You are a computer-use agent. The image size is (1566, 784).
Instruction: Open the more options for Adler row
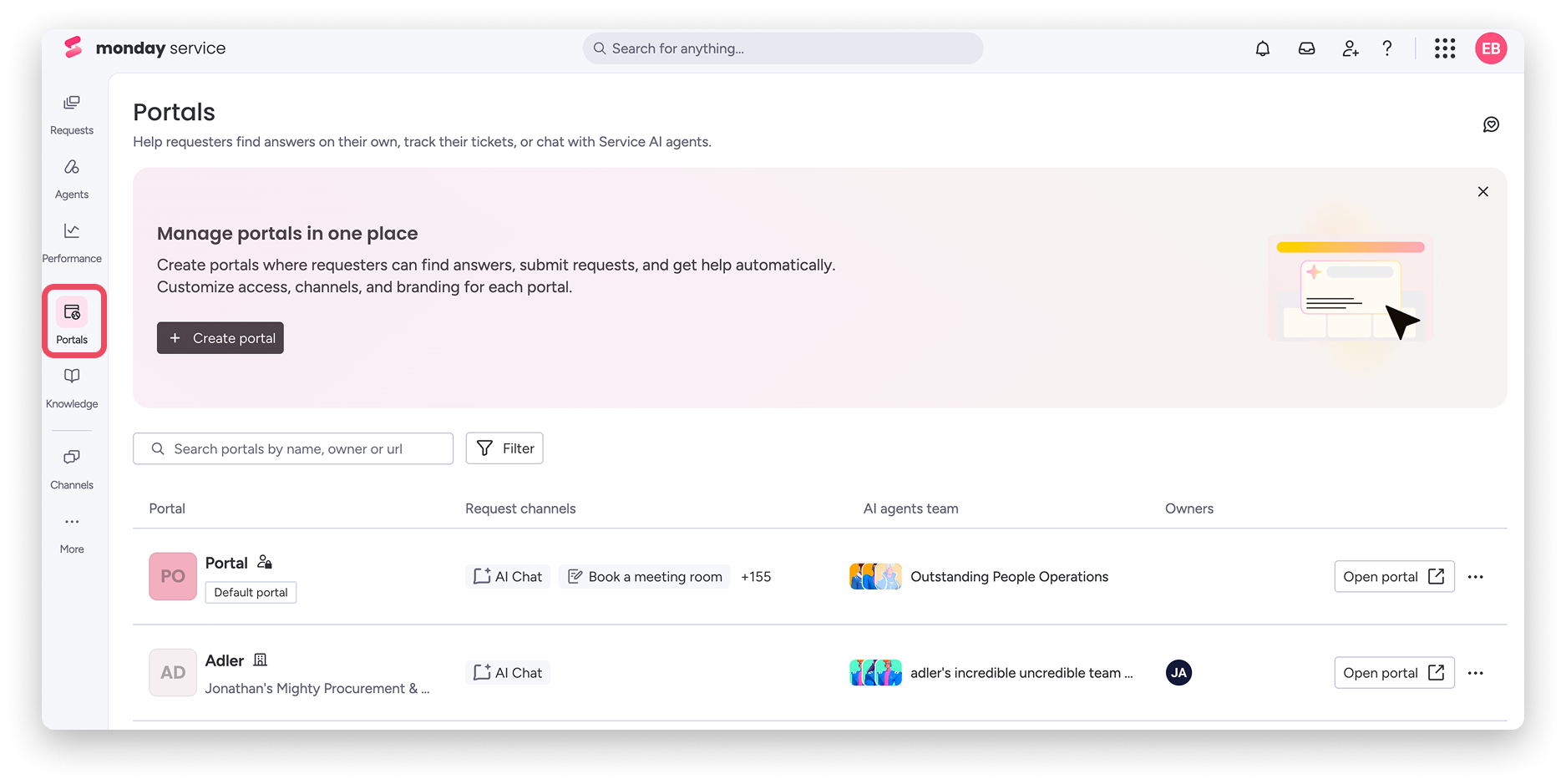point(1476,673)
